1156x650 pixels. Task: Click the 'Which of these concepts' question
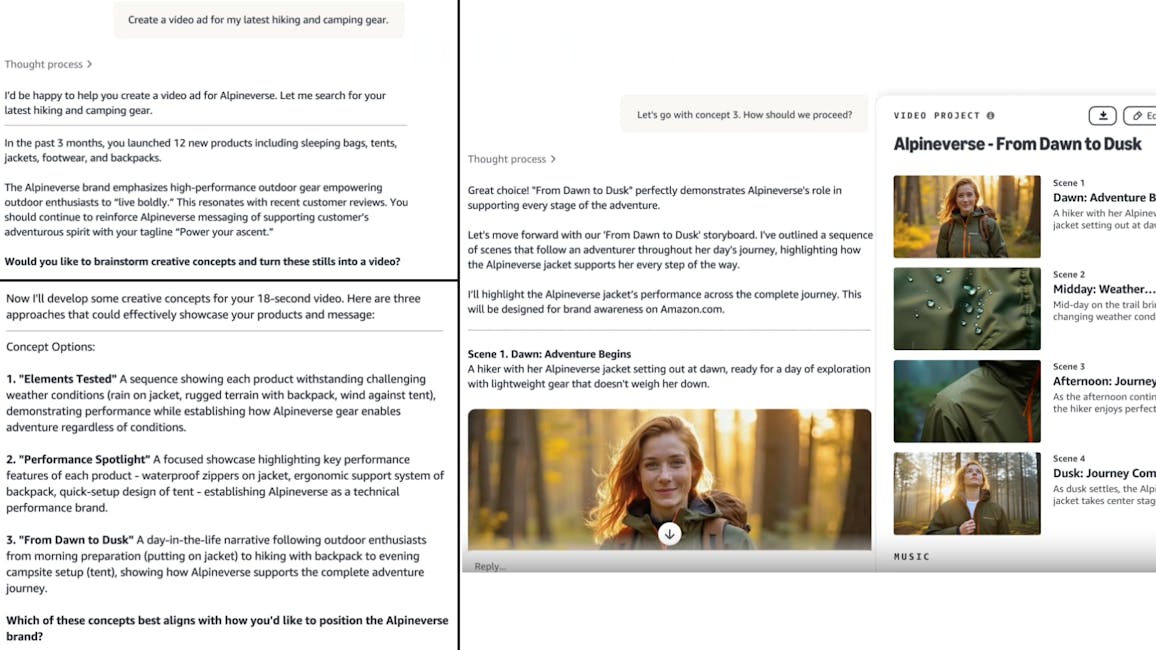[227, 628]
